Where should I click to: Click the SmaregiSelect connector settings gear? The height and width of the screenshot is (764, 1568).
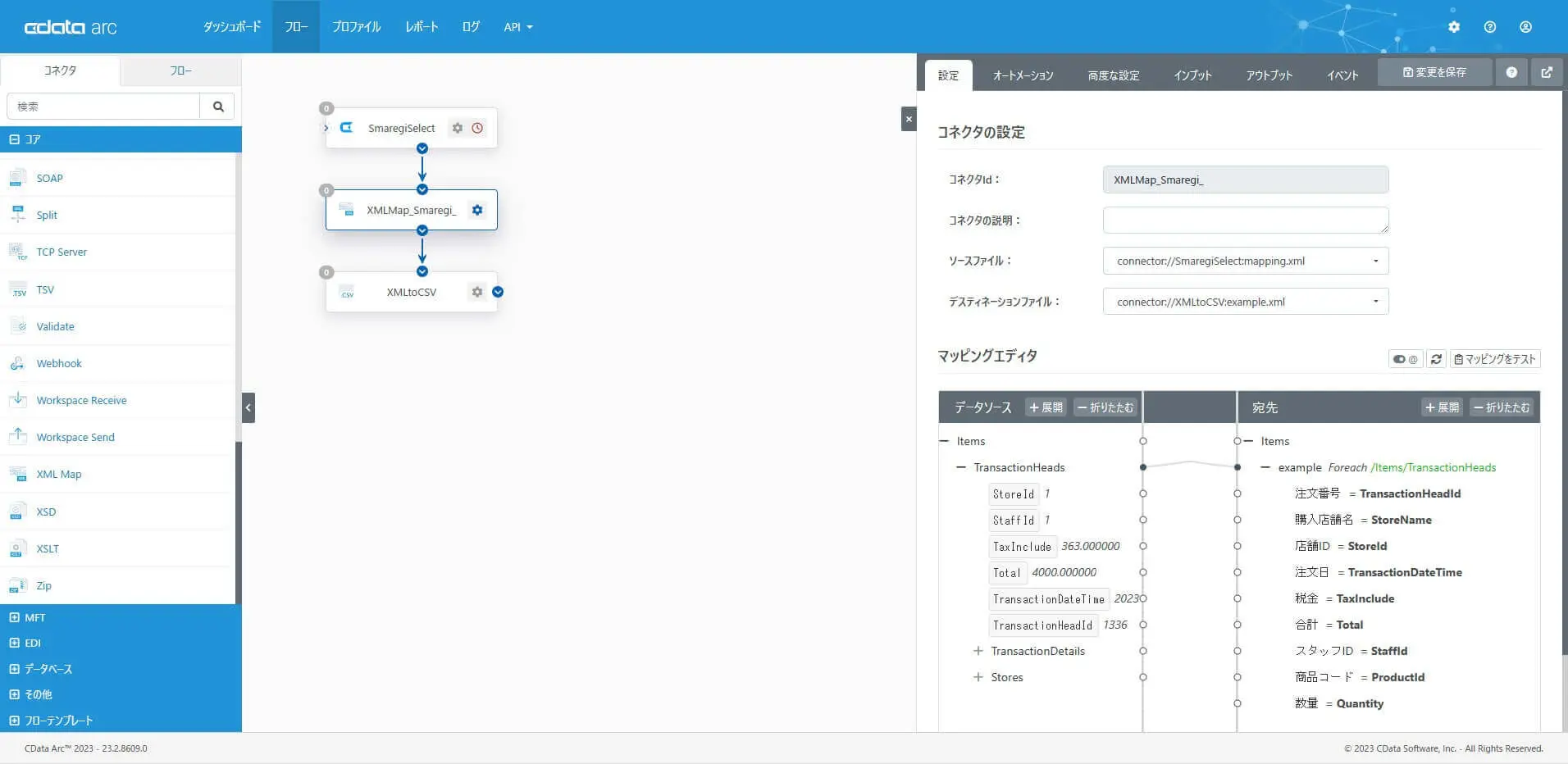[458, 128]
